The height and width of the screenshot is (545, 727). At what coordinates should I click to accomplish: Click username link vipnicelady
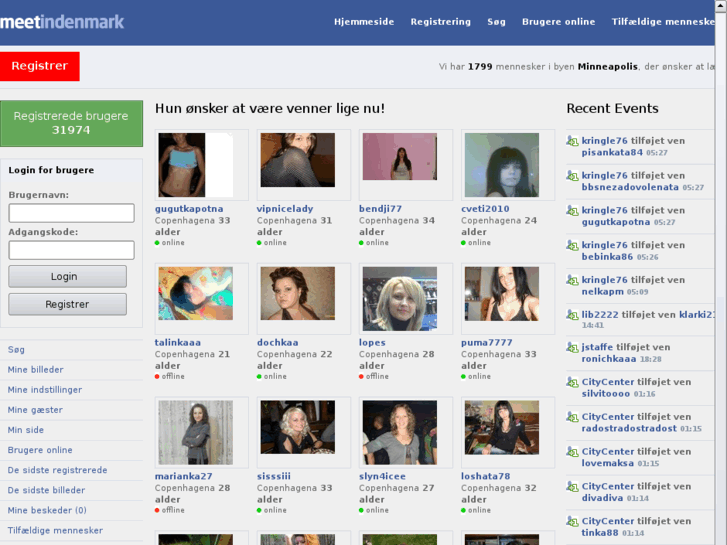pyautogui.click(x=285, y=209)
